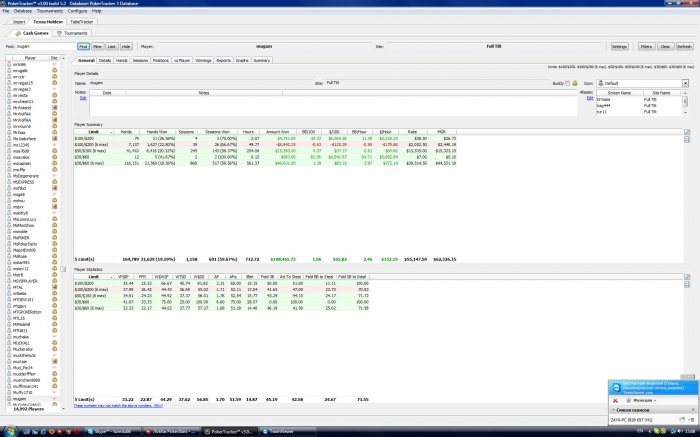
Task: Click the Find button
Action: [x=83, y=46]
